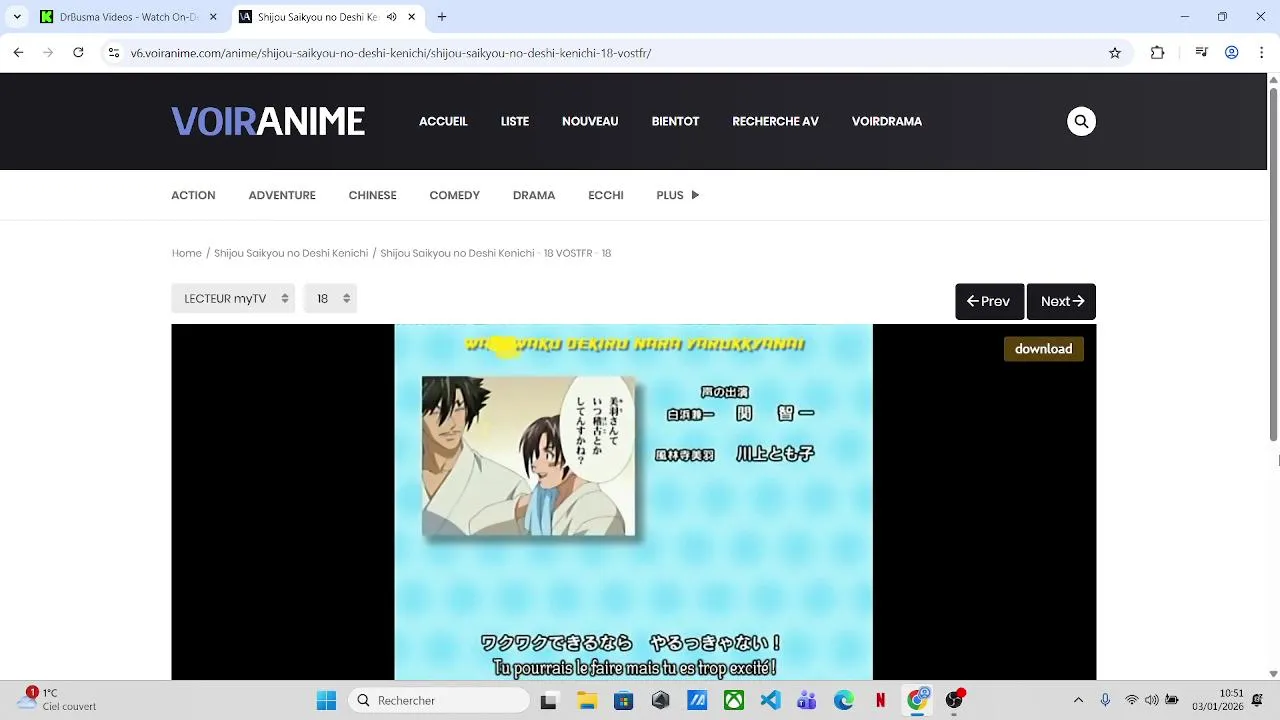Open Task View icon in taskbar

coord(548,701)
